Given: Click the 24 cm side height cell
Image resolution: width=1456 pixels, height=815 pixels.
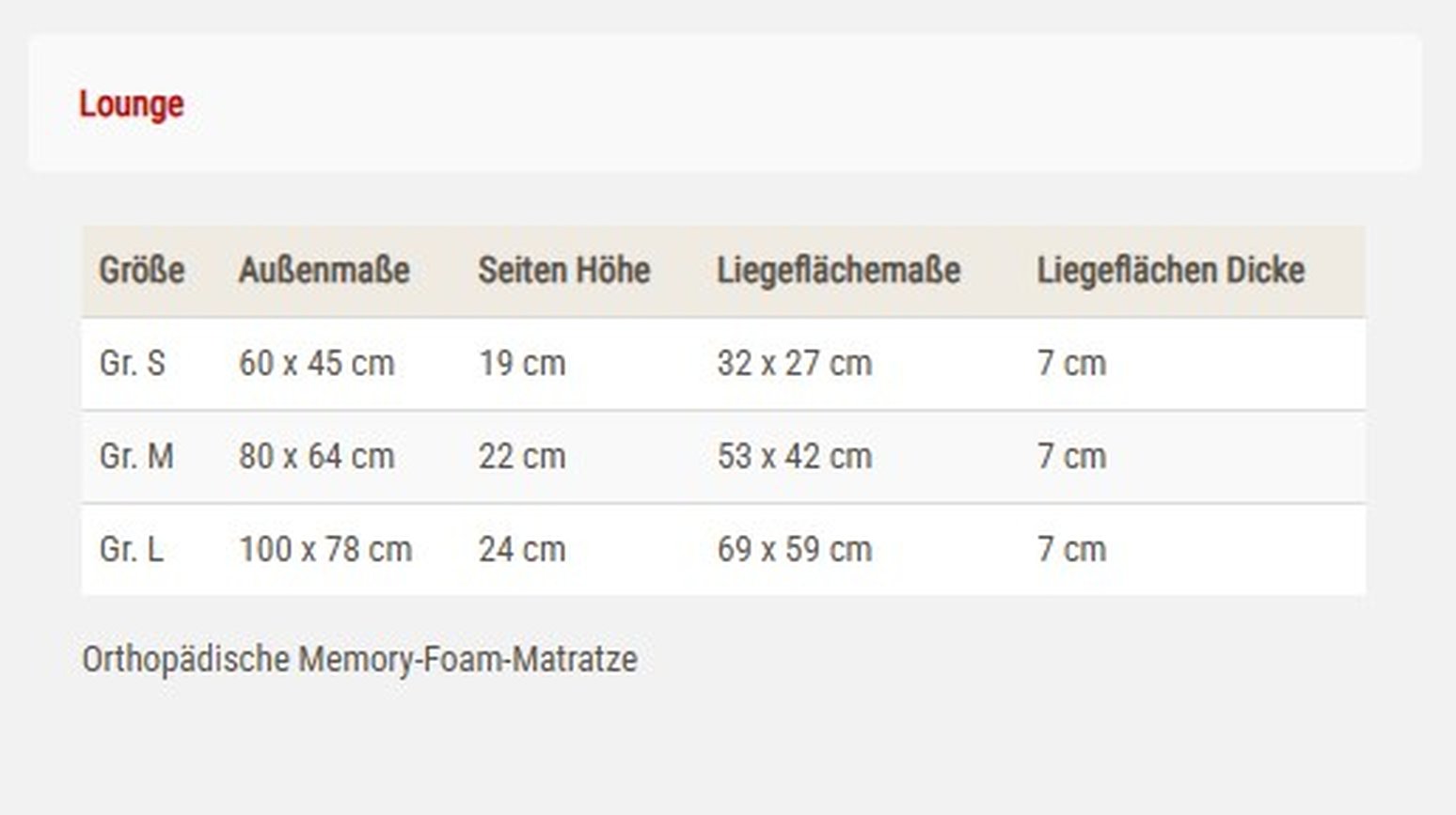Looking at the screenshot, I should [522, 549].
